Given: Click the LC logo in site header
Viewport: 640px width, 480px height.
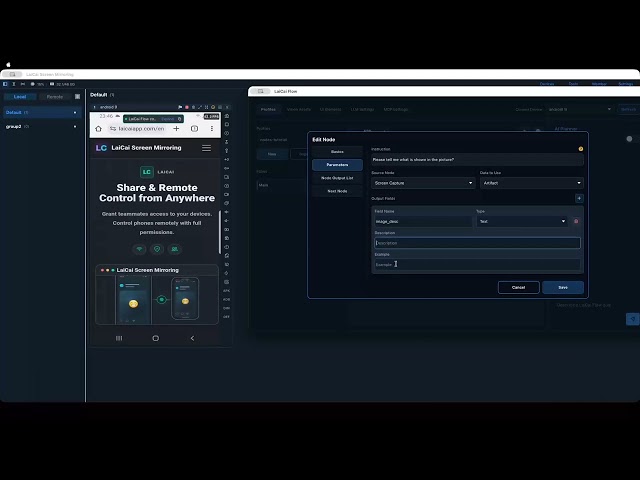Looking at the screenshot, I should click(101, 148).
